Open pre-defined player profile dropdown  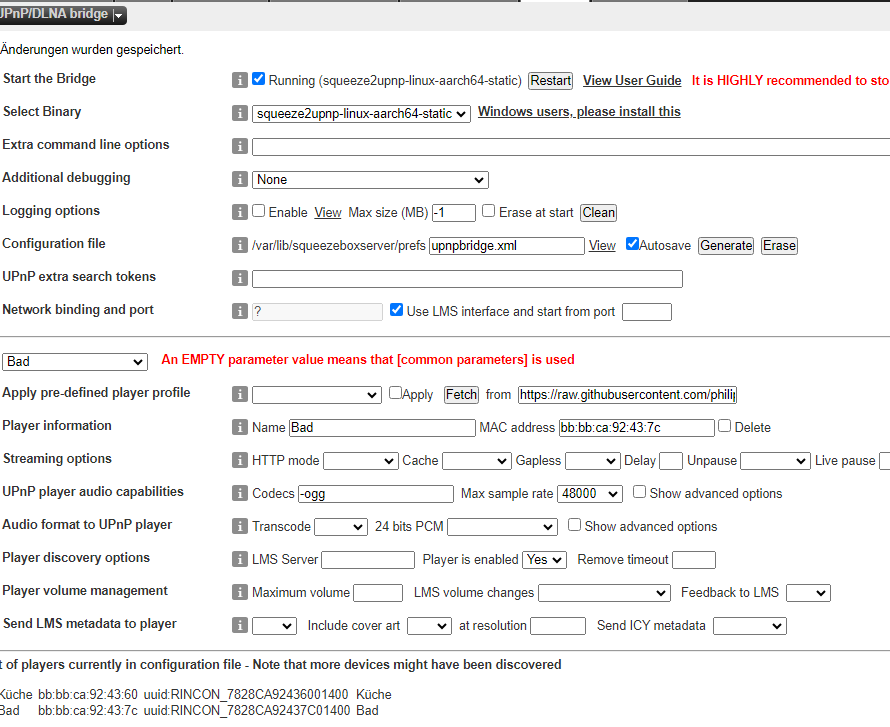click(x=316, y=395)
